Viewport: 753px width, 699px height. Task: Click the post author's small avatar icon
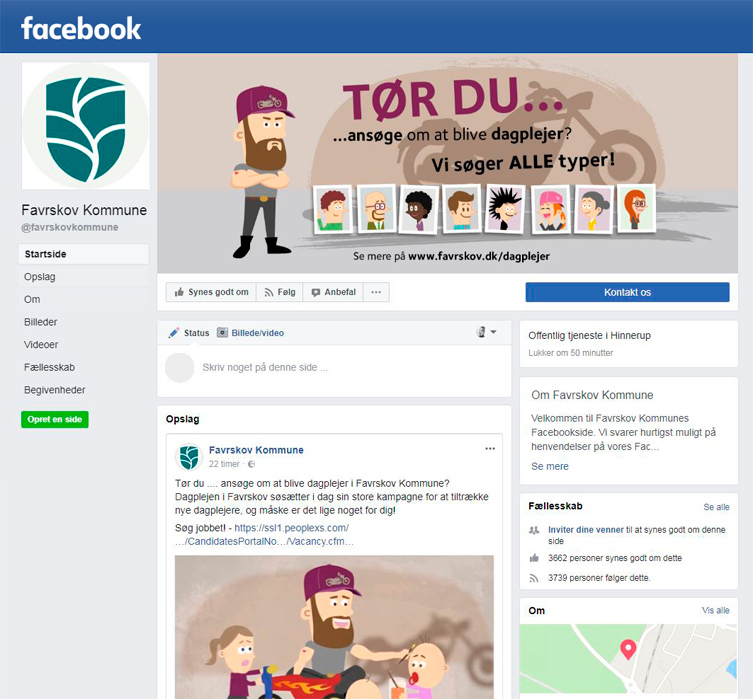point(189,457)
